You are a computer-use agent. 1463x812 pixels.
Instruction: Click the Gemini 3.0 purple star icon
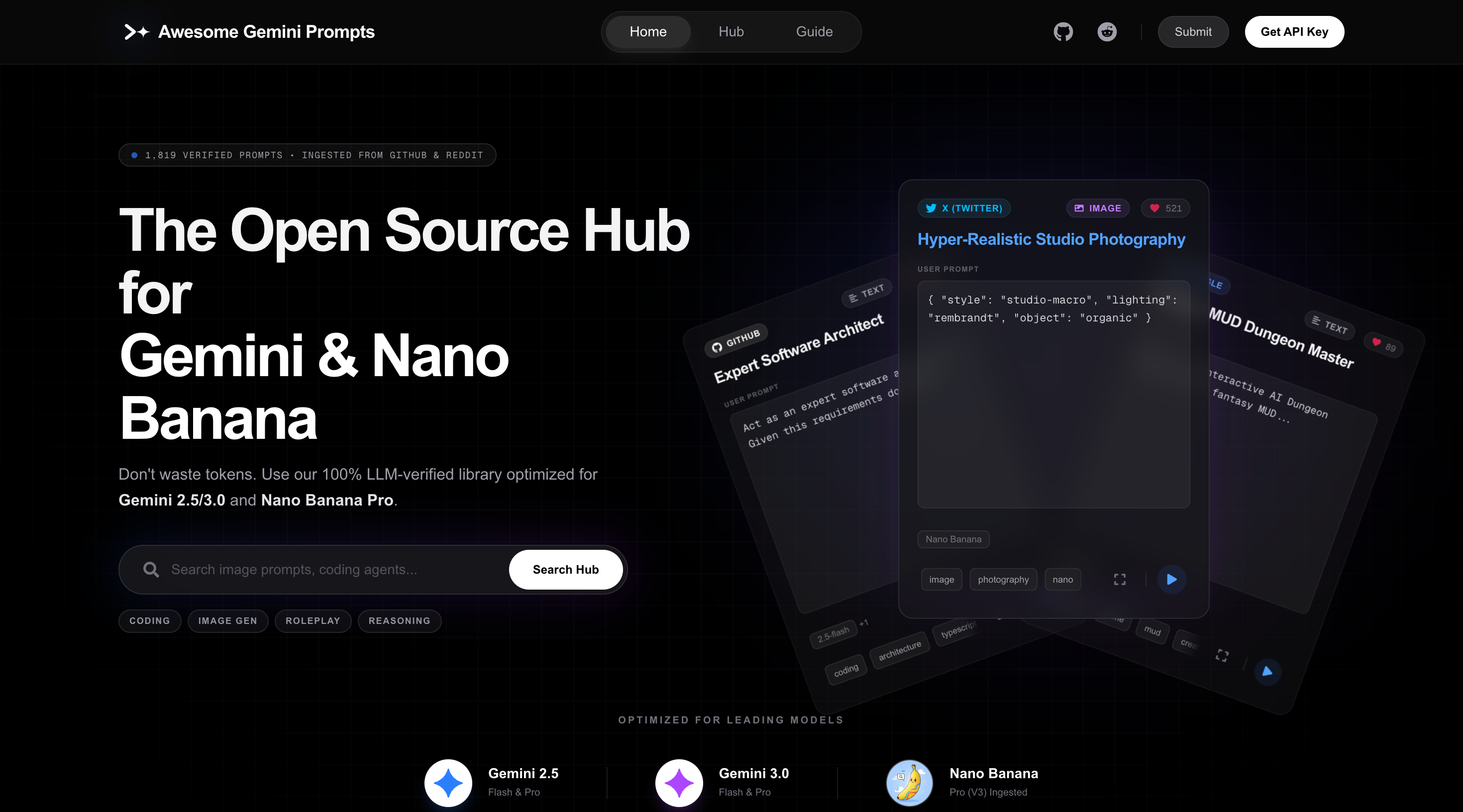pos(679,783)
